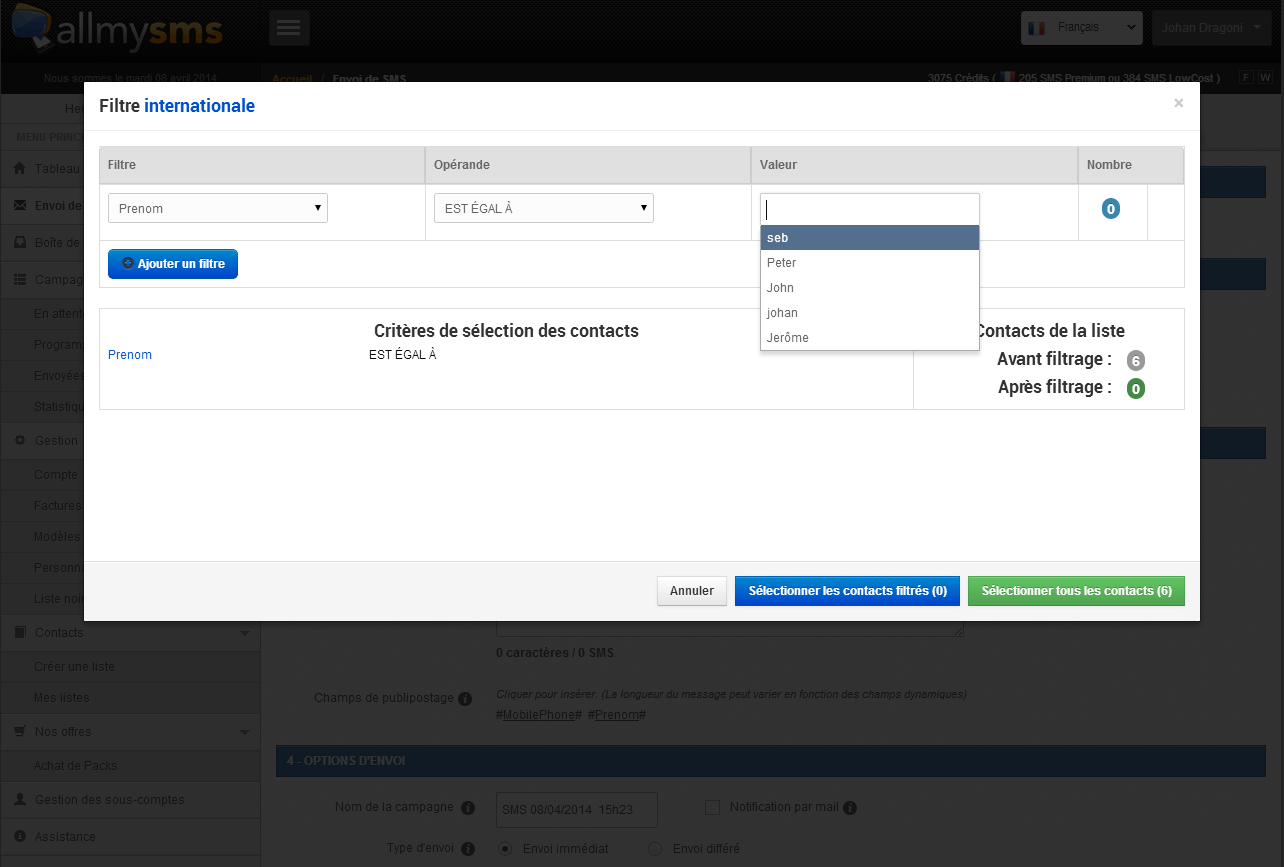Choose Jerôme from the suggestions
1284x867 pixels.
pyautogui.click(x=870, y=338)
